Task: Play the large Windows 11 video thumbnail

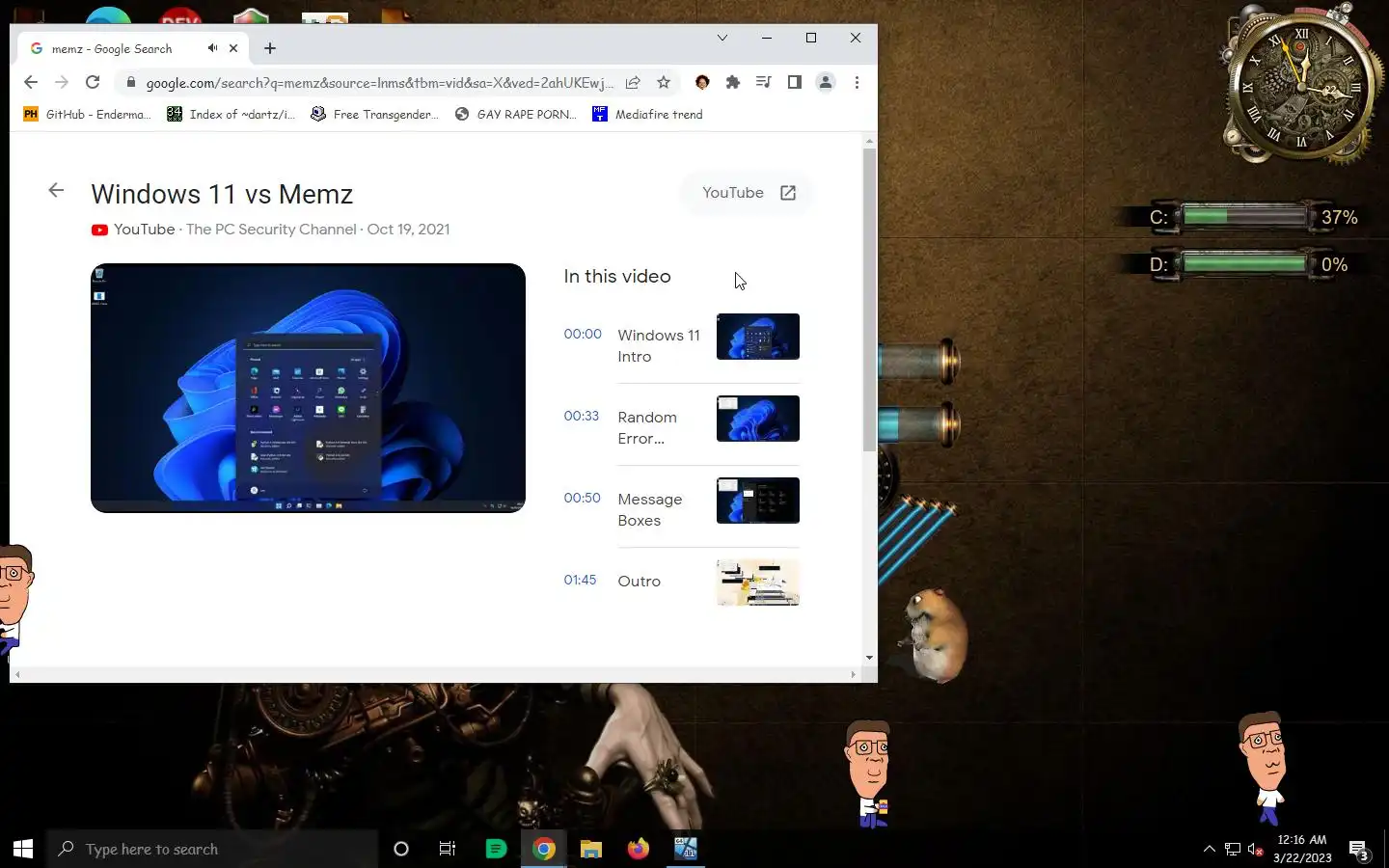Action: (308, 388)
